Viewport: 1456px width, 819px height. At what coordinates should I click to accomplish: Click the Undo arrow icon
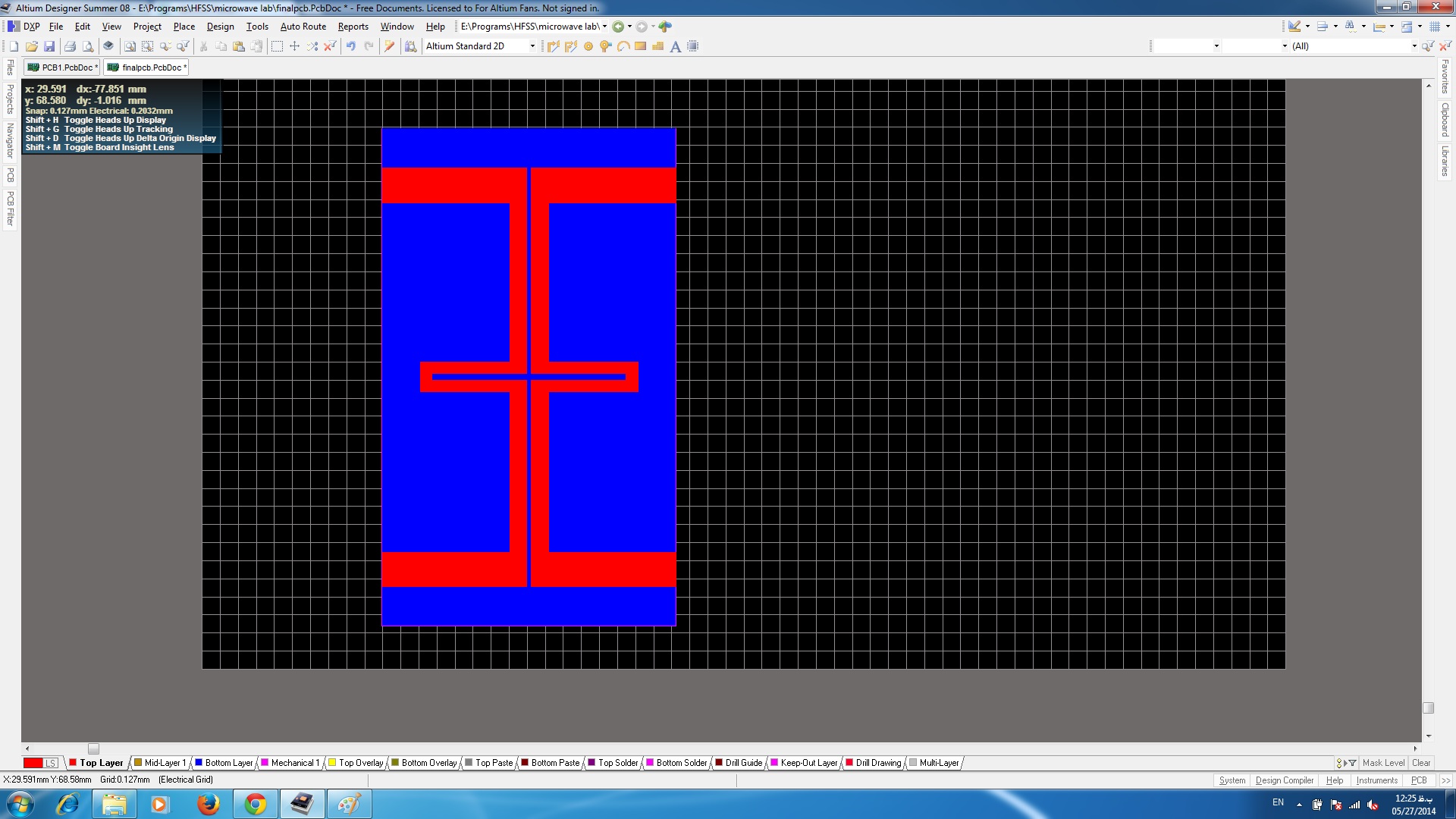[x=351, y=46]
